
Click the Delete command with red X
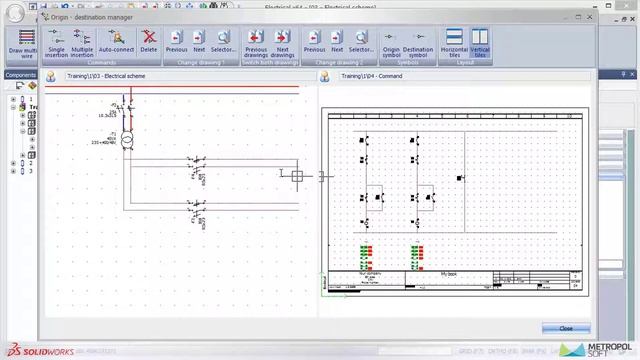pyautogui.click(x=149, y=41)
